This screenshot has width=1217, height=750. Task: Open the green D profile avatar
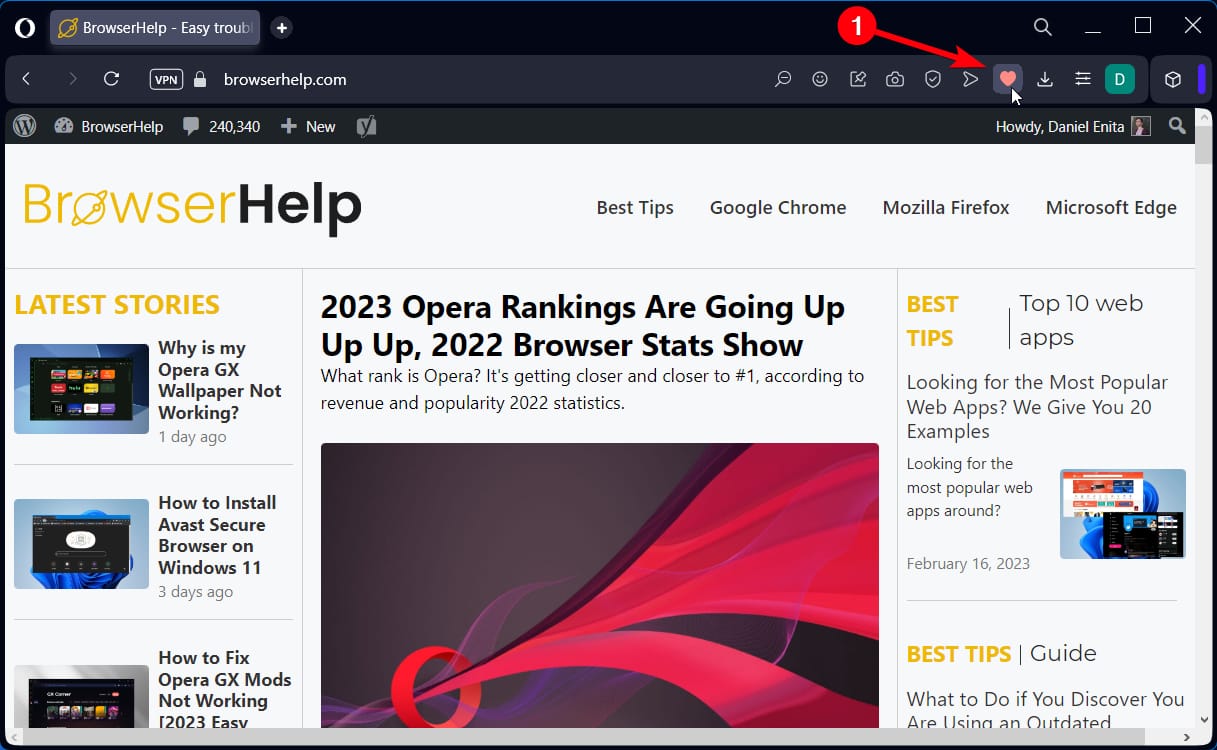coord(1120,79)
